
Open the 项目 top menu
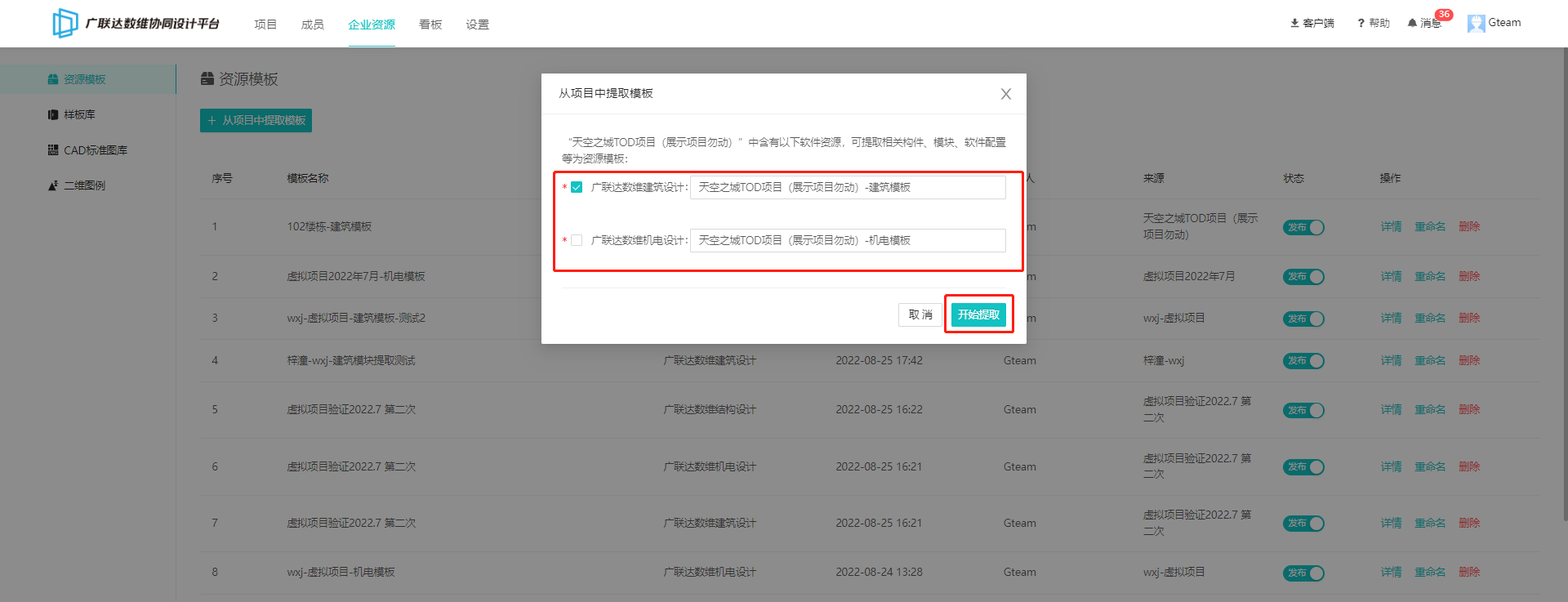pyautogui.click(x=265, y=25)
